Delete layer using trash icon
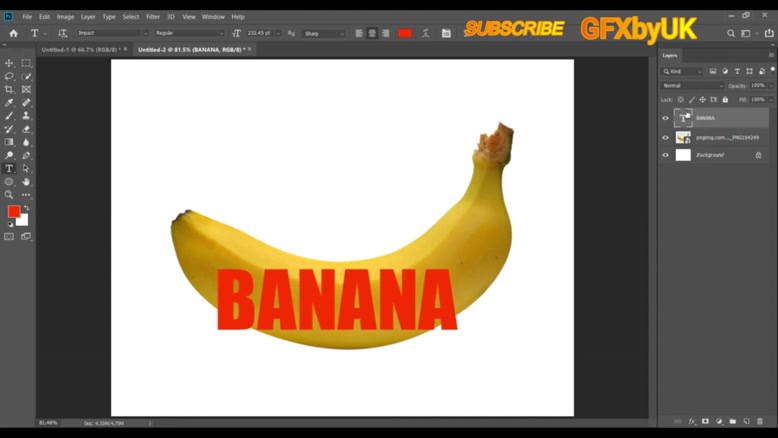The width and height of the screenshot is (778, 438). point(760,422)
